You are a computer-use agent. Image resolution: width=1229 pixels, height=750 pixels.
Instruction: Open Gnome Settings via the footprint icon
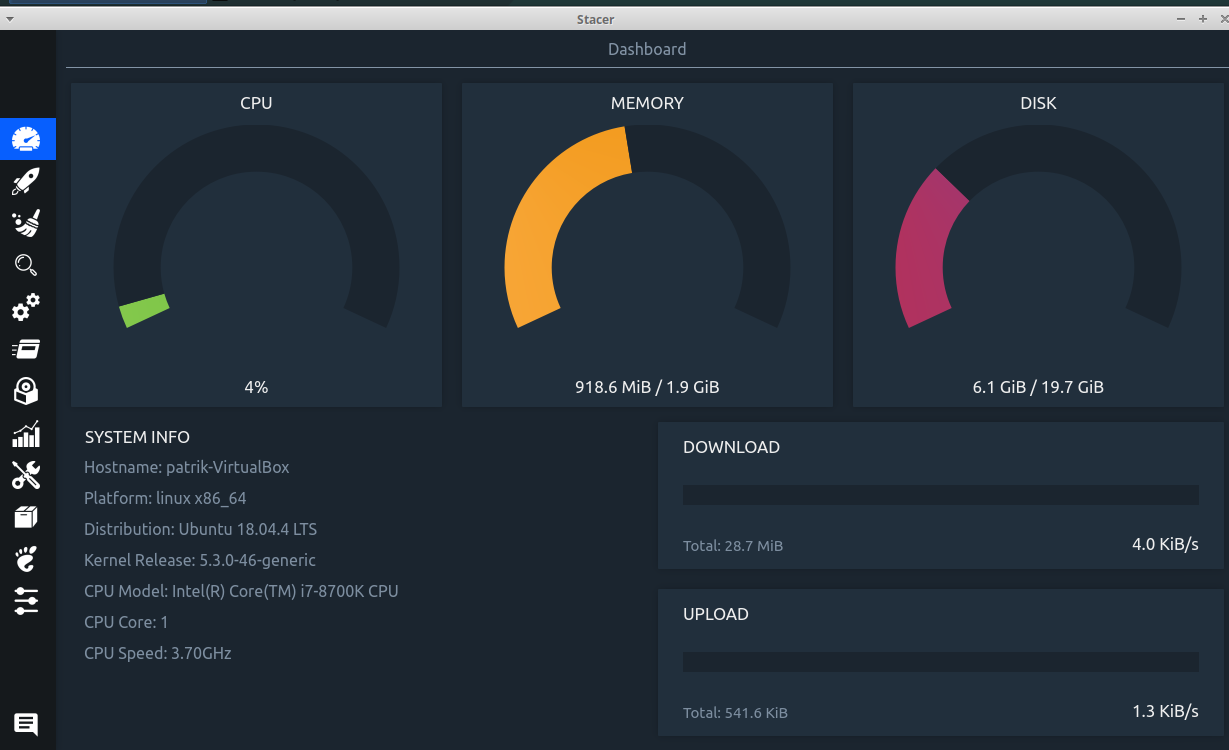tap(26, 559)
